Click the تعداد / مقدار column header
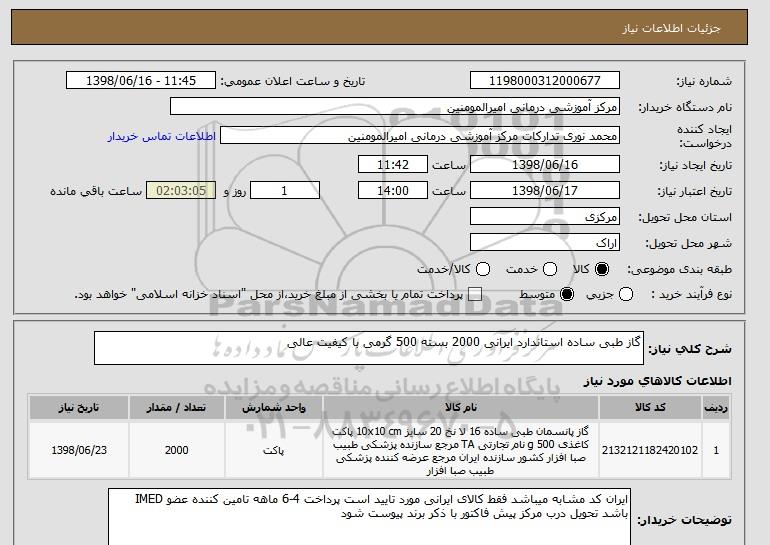The width and height of the screenshot is (770, 545). click(176, 408)
